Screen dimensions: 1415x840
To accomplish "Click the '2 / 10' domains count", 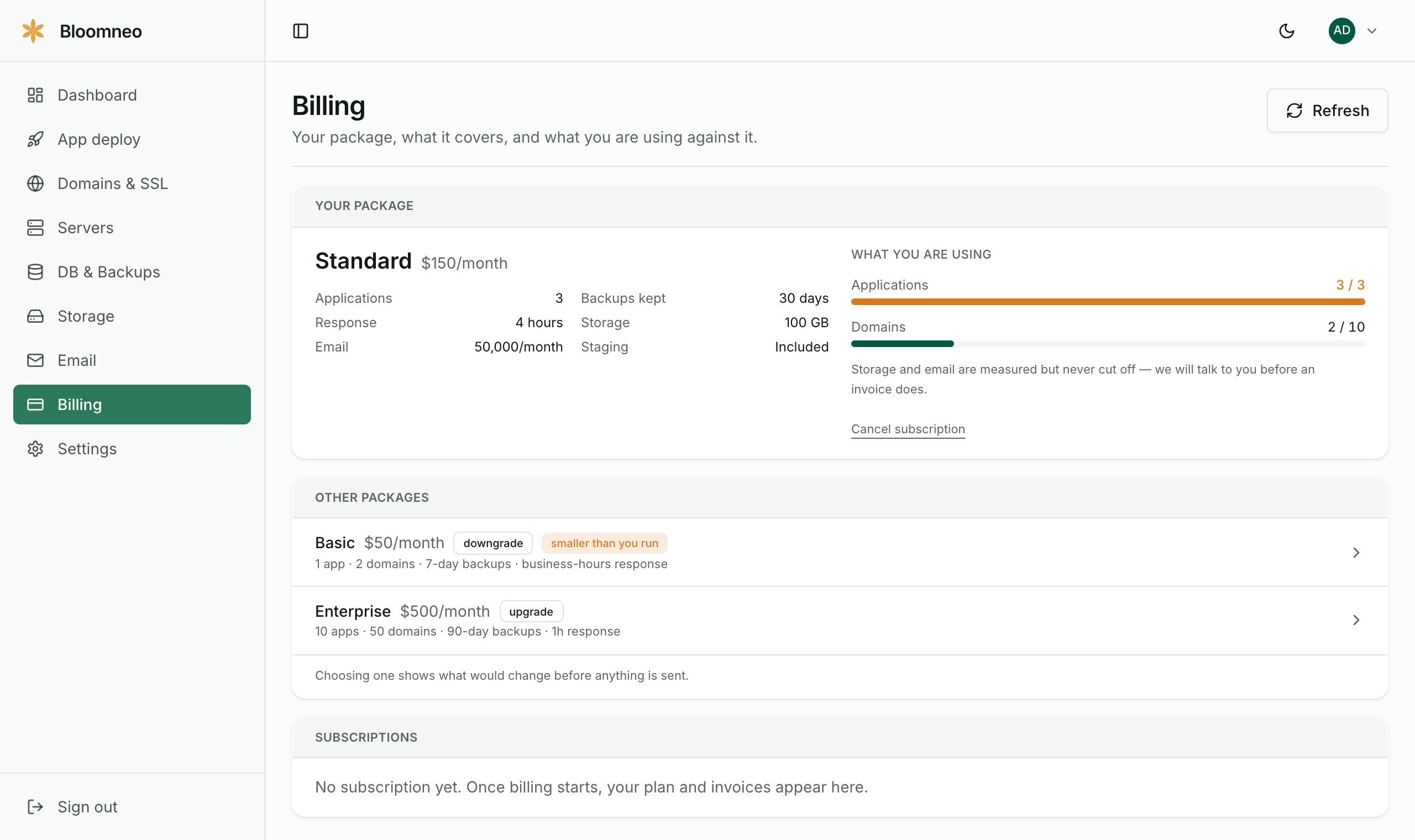I will click(x=1346, y=327).
